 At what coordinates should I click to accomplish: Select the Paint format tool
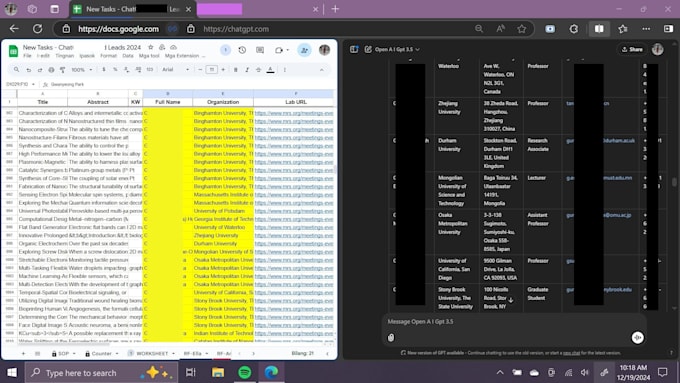tap(62, 70)
